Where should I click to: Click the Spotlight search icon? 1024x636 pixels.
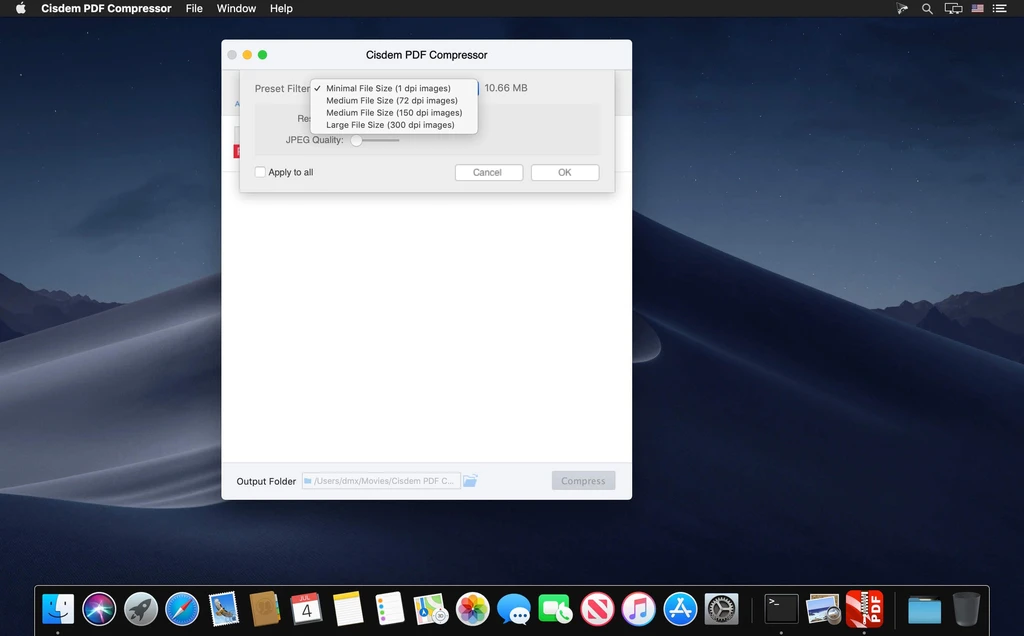927,9
